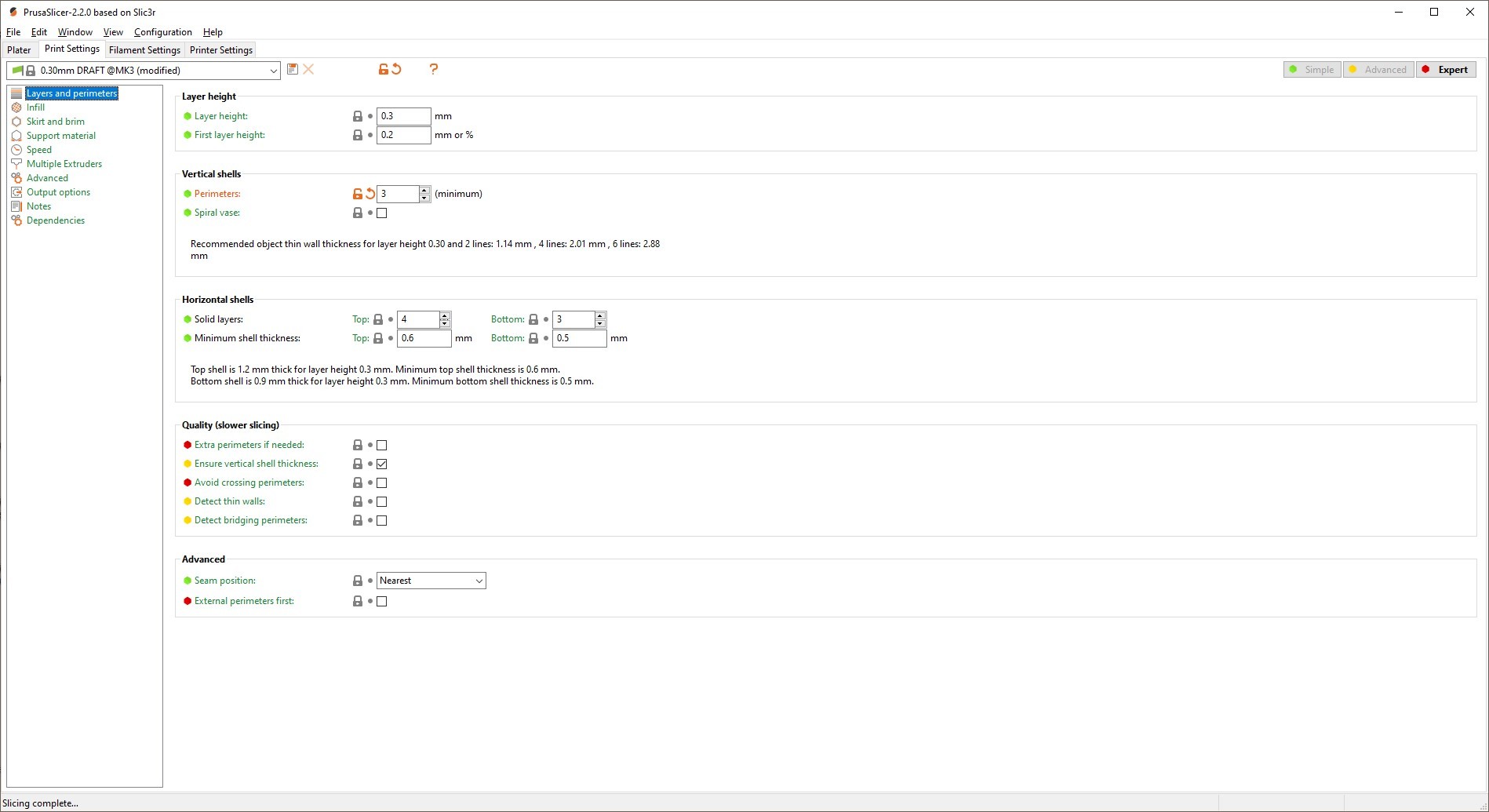The width and height of the screenshot is (1489, 812).
Task: Click the lock icon beside Ensure vertical shell thickness
Action: coord(358,464)
